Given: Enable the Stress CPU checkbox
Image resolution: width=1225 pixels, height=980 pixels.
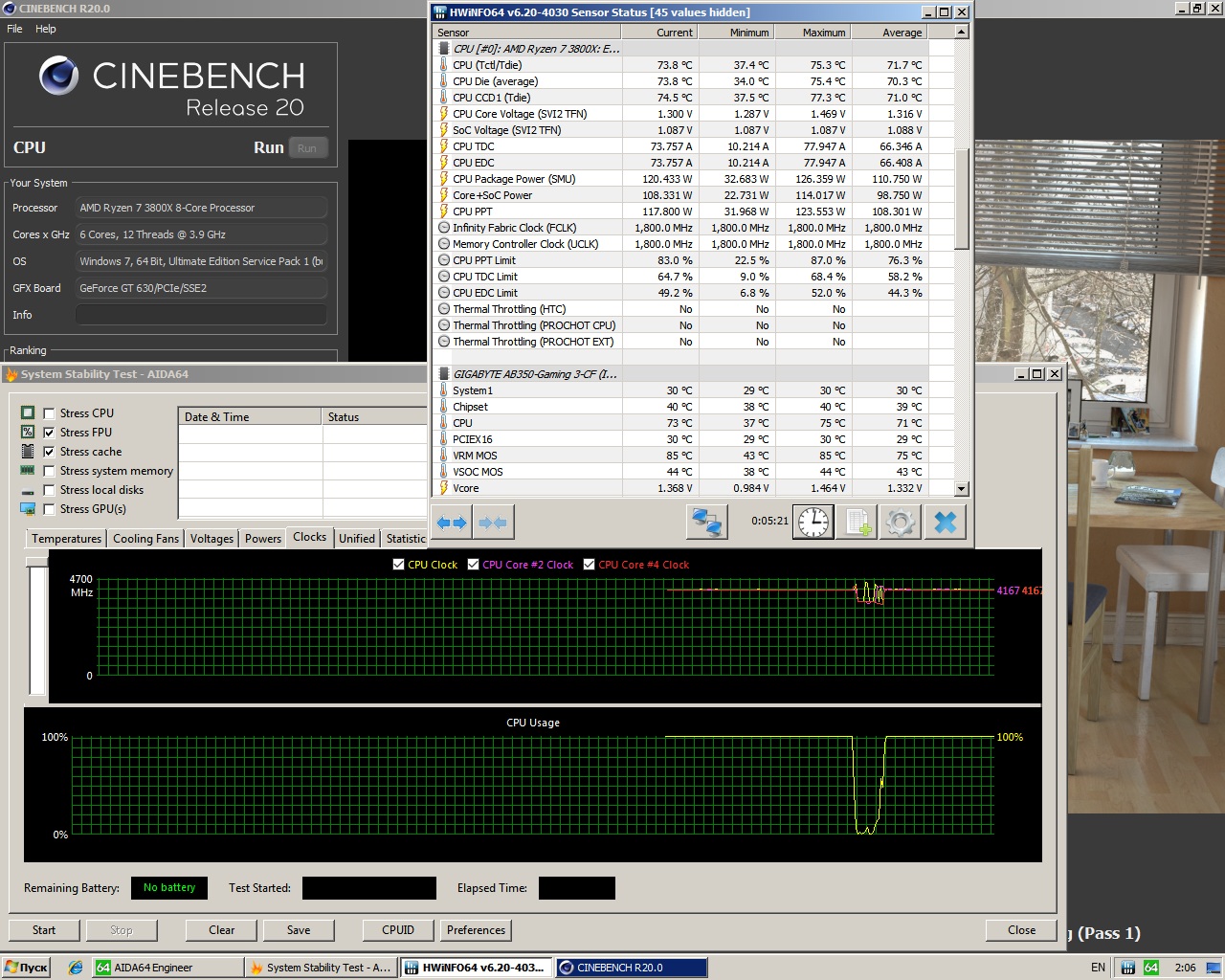Looking at the screenshot, I should click(49, 413).
